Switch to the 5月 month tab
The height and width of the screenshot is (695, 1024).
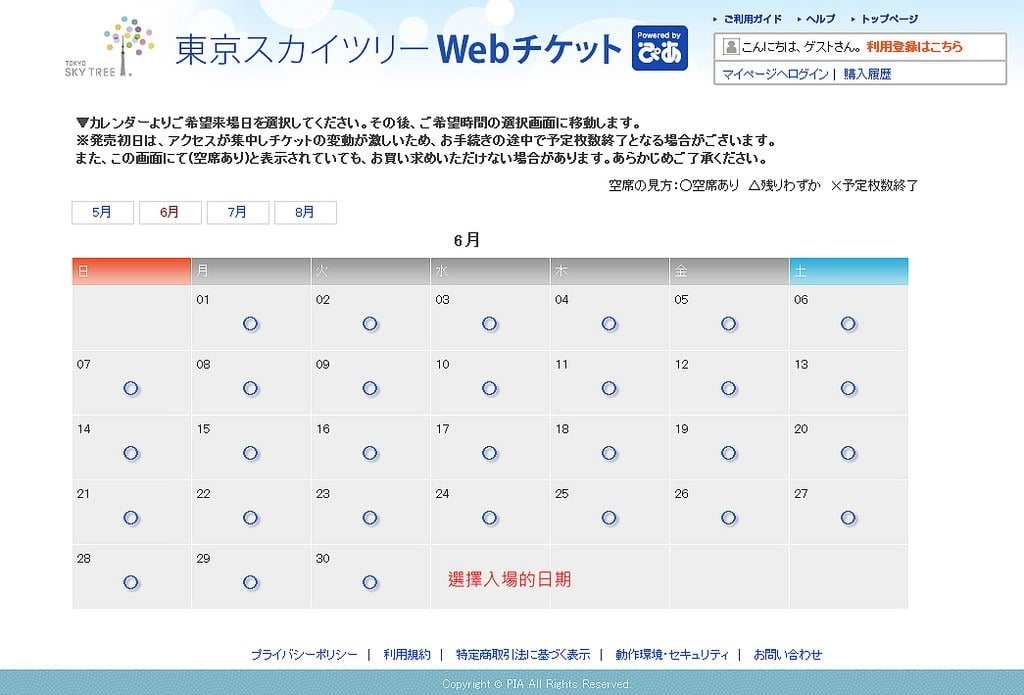click(x=102, y=212)
